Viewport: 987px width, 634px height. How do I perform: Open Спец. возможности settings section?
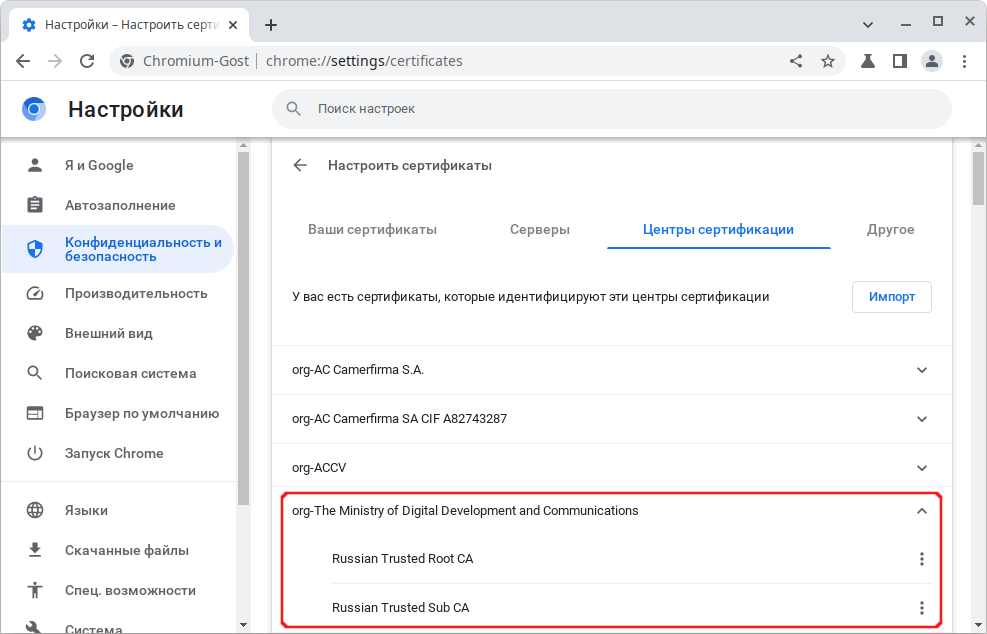pyautogui.click(x=118, y=591)
